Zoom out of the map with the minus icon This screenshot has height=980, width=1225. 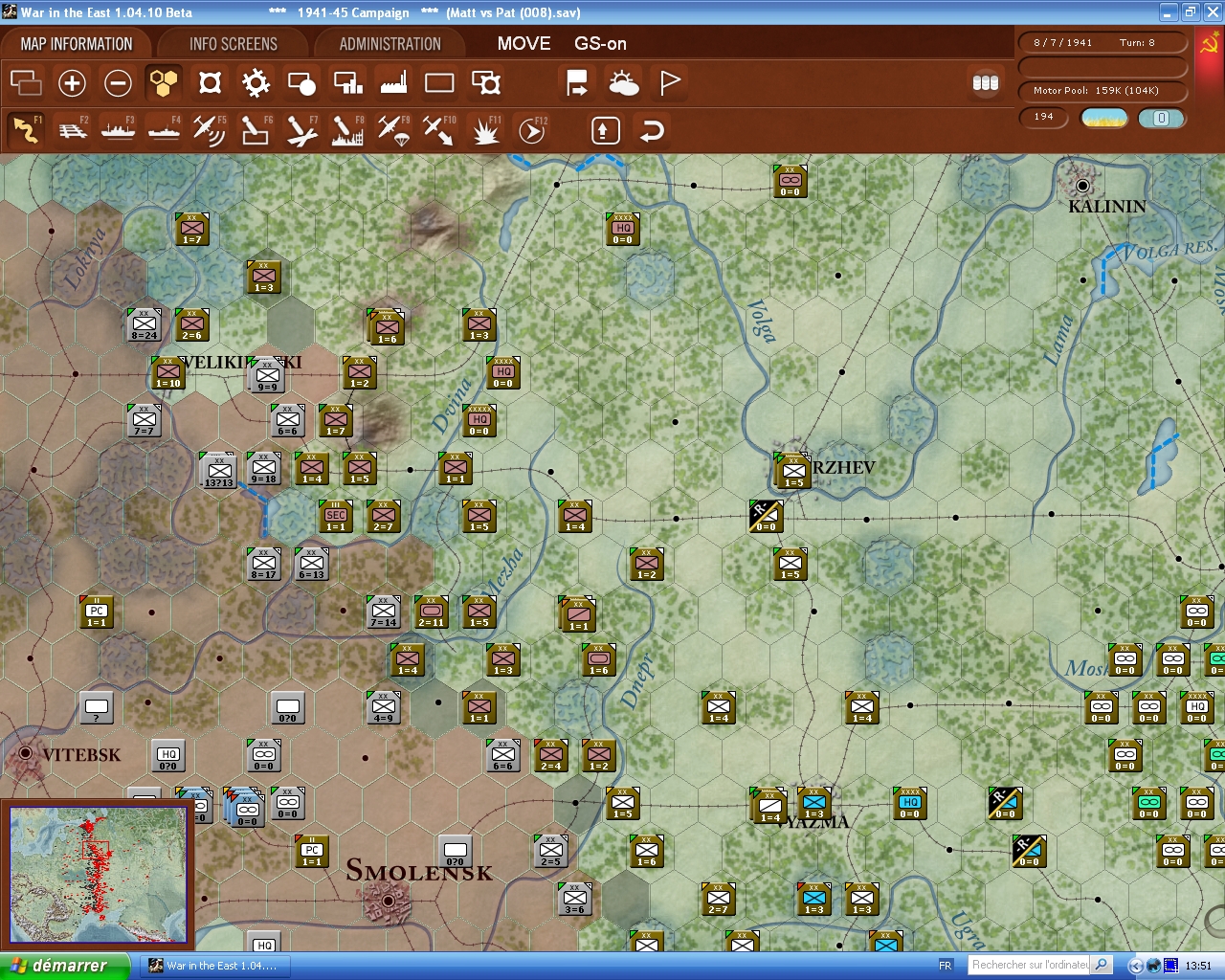(x=118, y=83)
